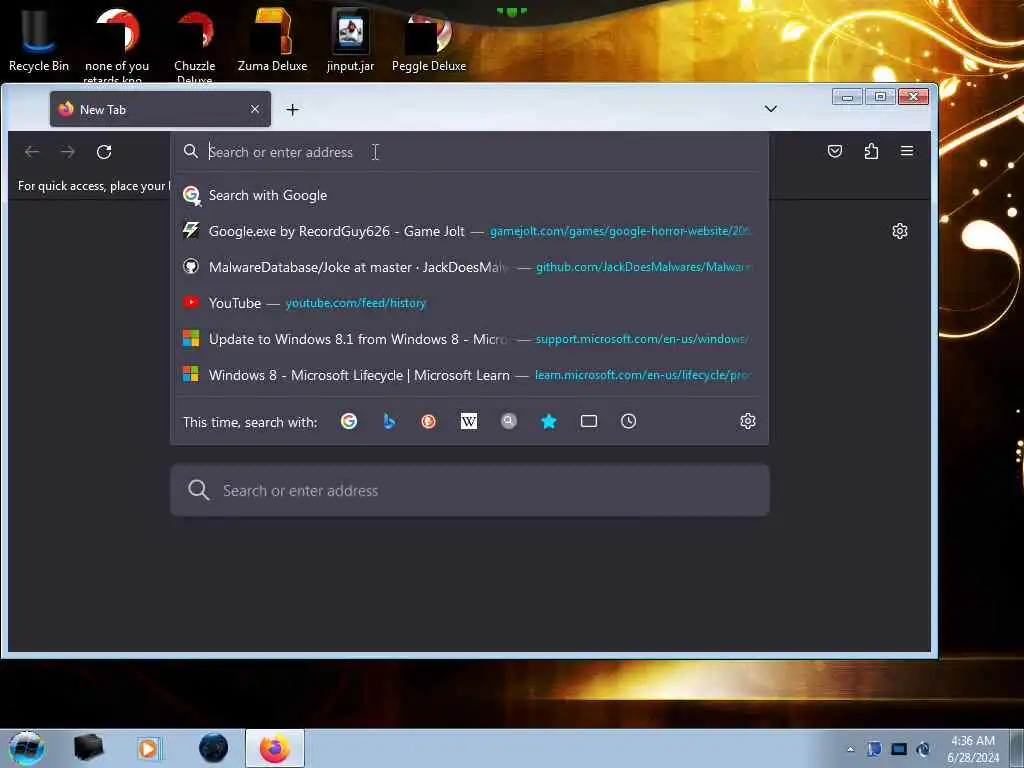Viewport: 1024px width, 768px height.
Task: Open Recycle Bin desktop icon
Action: (x=39, y=40)
